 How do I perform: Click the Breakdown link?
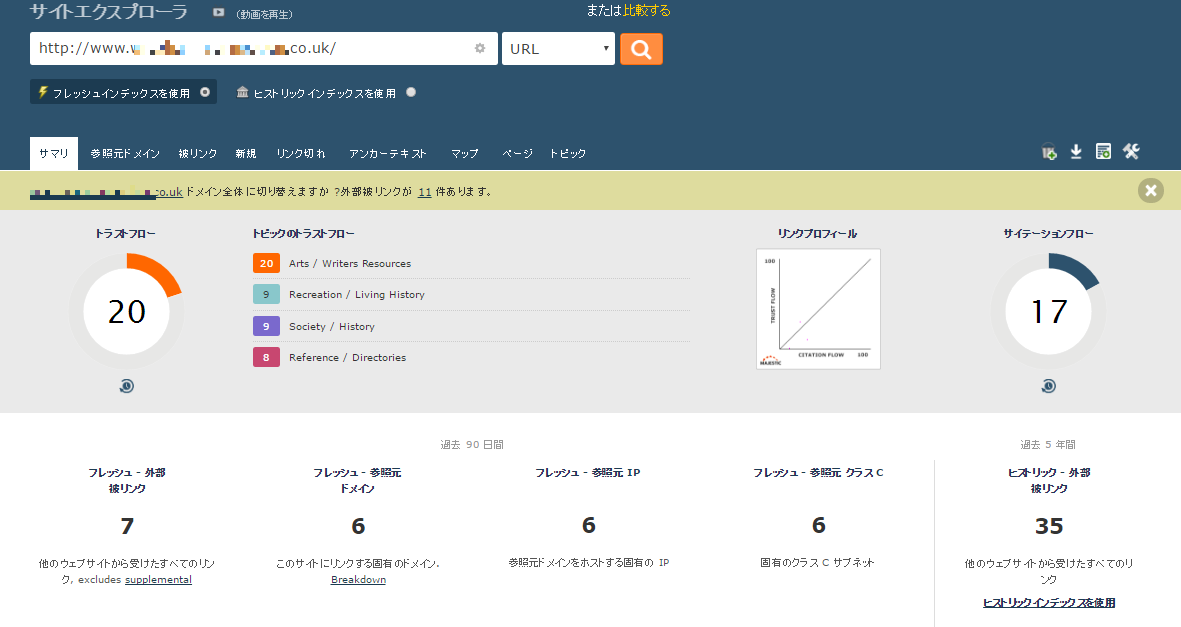(358, 580)
